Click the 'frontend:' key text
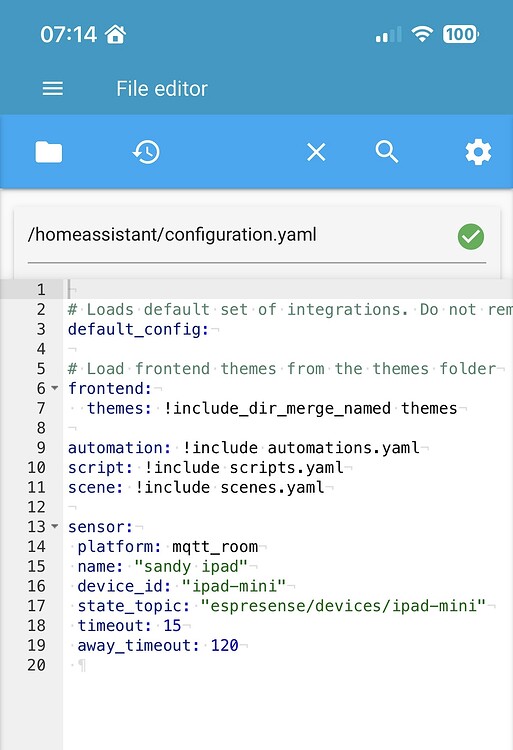 click(x=109, y=388)
